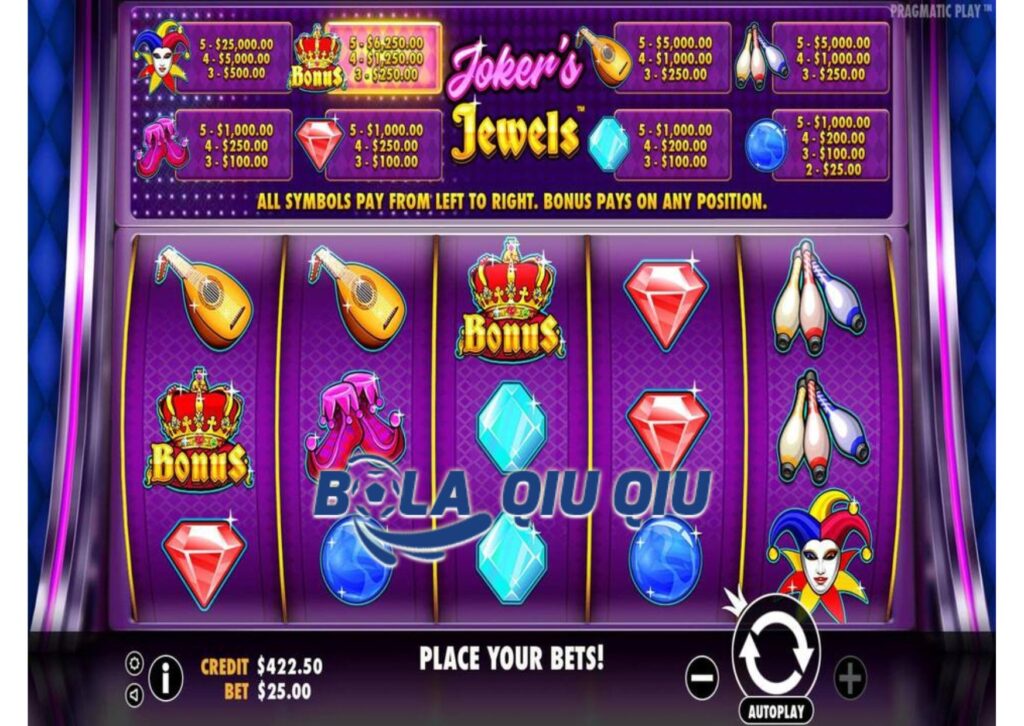Open the info paytable icon
The image size is (1024, 726).
pos(166,677)
